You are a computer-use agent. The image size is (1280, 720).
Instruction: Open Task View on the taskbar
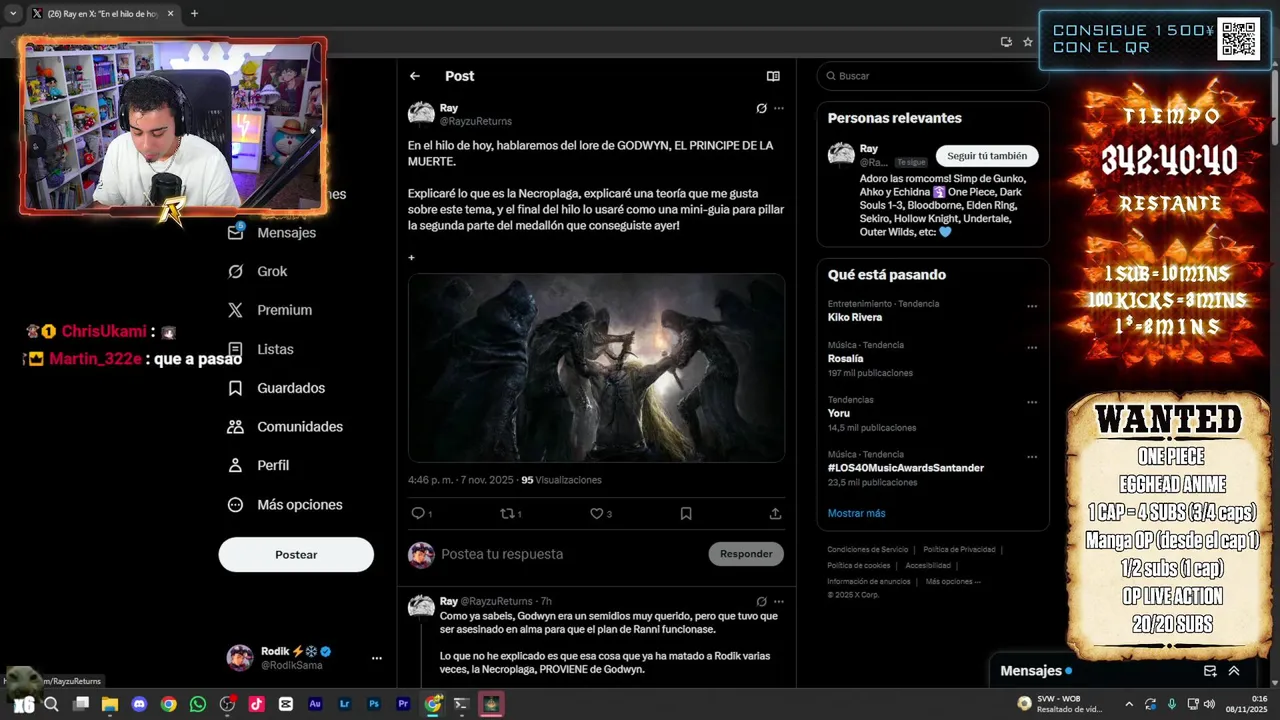point(81,704)
